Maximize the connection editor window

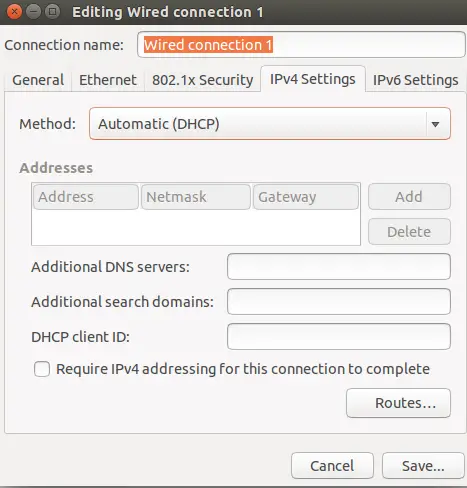tap(52, 12)
